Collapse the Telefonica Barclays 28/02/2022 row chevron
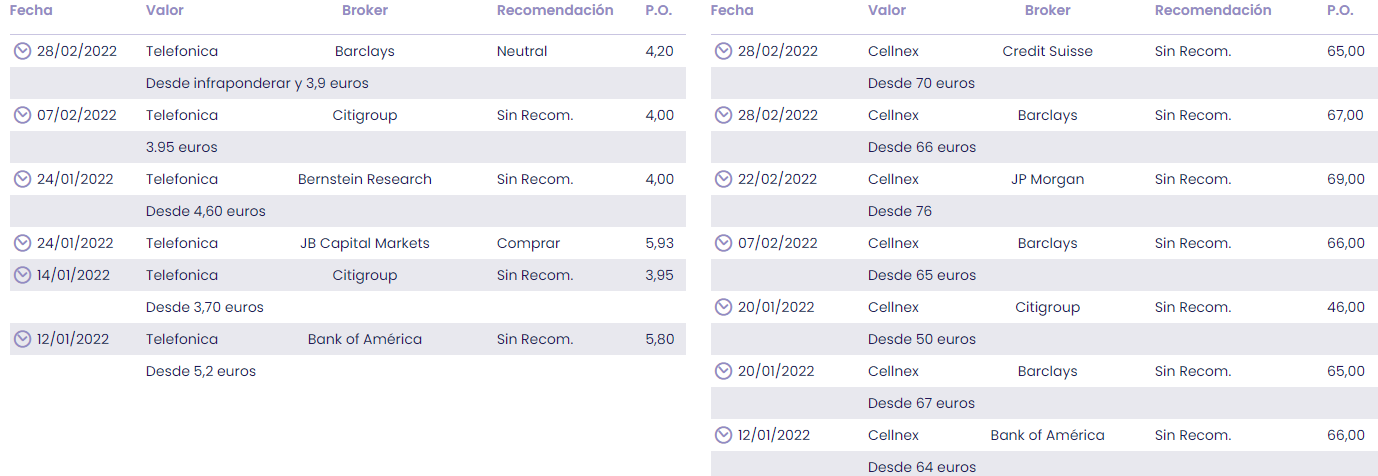The width and height of the screenshot is (1378, 476). (23, 51)
